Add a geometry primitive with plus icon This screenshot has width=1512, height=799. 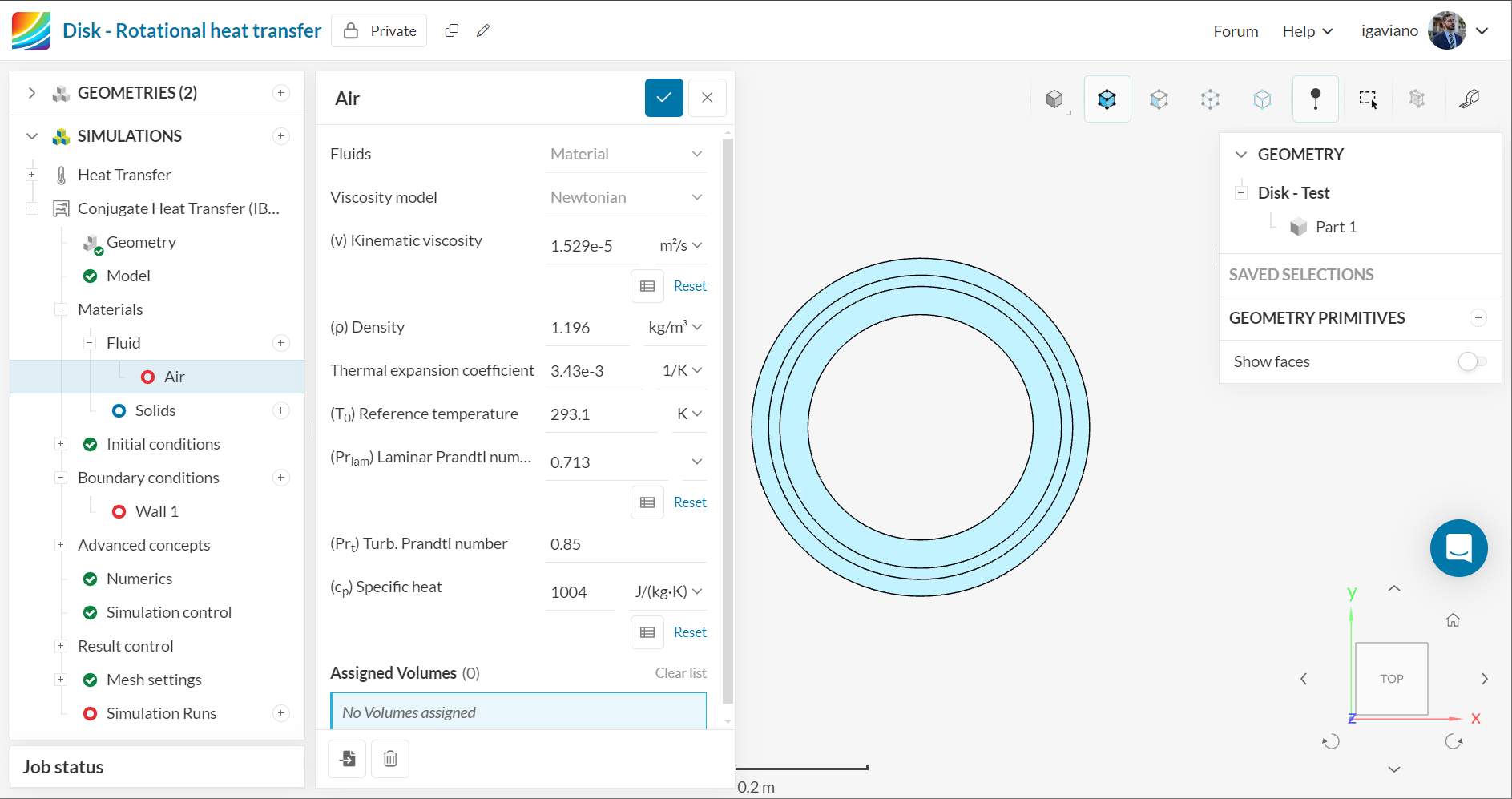tap(1478, 318)
